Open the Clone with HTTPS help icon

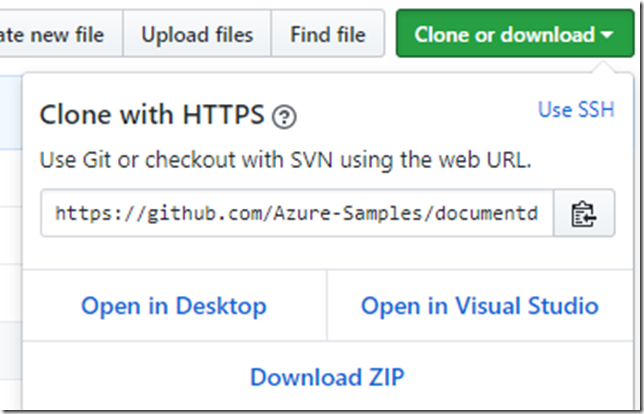click(x=284, y=117)
